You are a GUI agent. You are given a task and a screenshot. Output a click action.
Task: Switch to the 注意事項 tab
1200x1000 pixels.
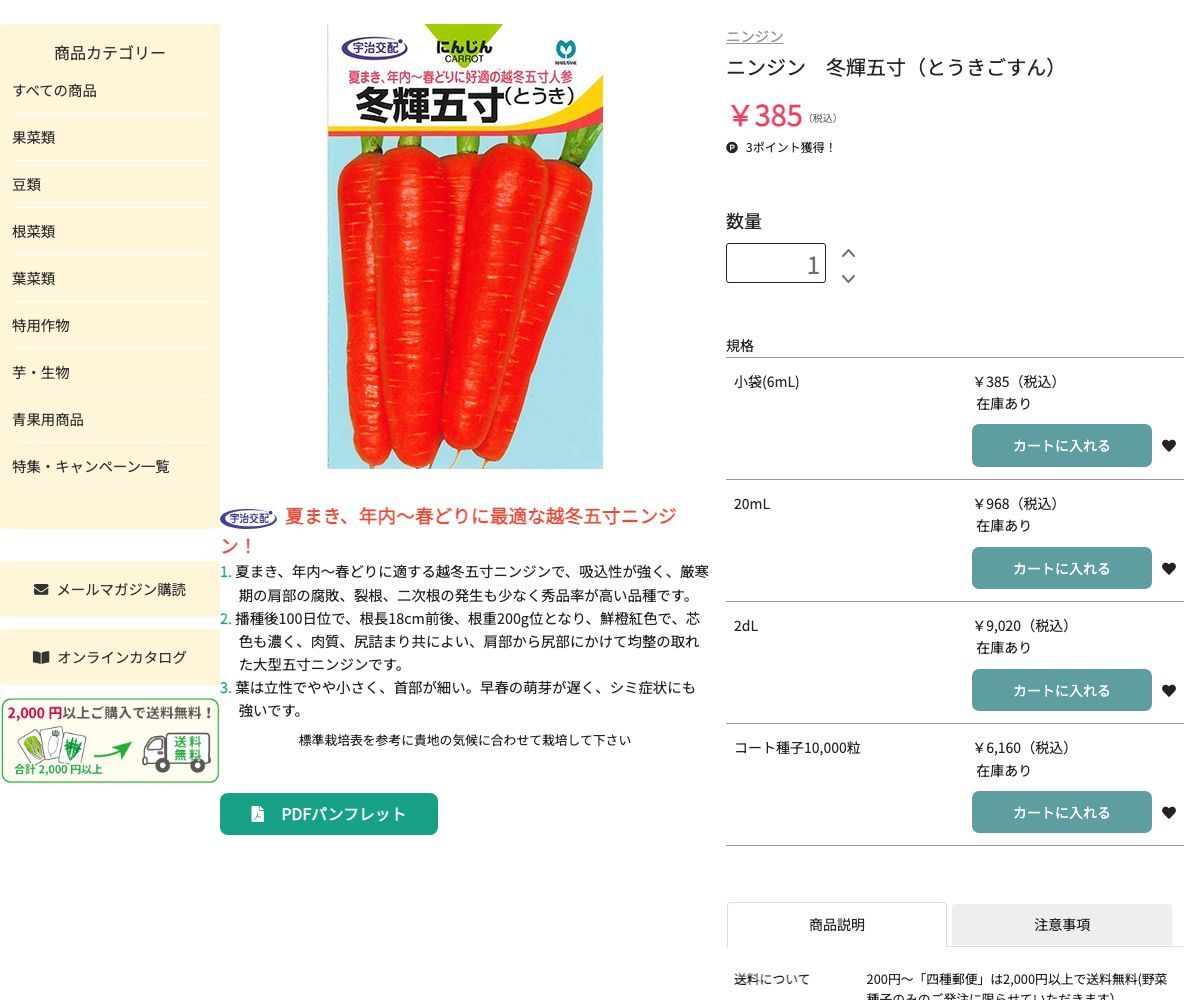click(1061, 924)
